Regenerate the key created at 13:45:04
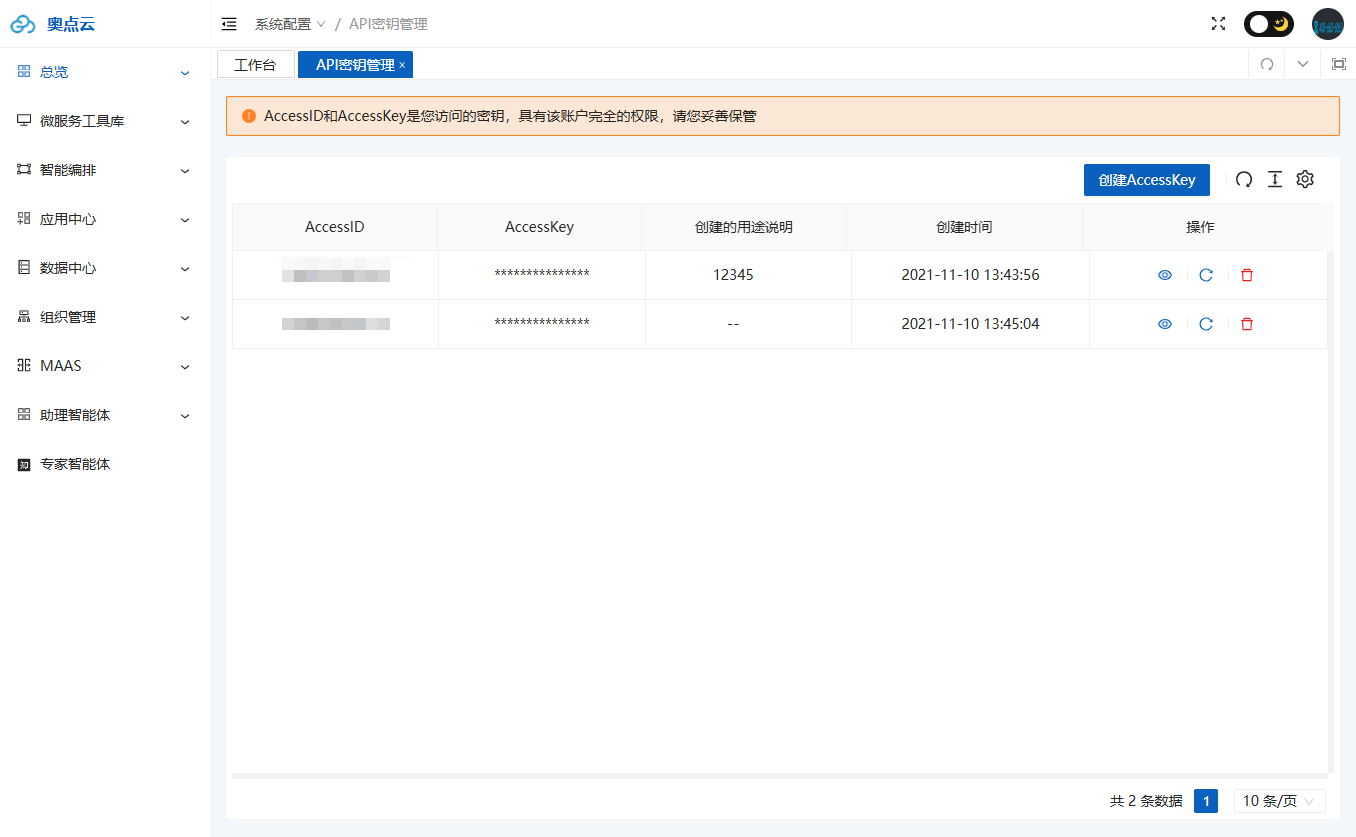This screenshot has height=837, width=1356. 1206,324
